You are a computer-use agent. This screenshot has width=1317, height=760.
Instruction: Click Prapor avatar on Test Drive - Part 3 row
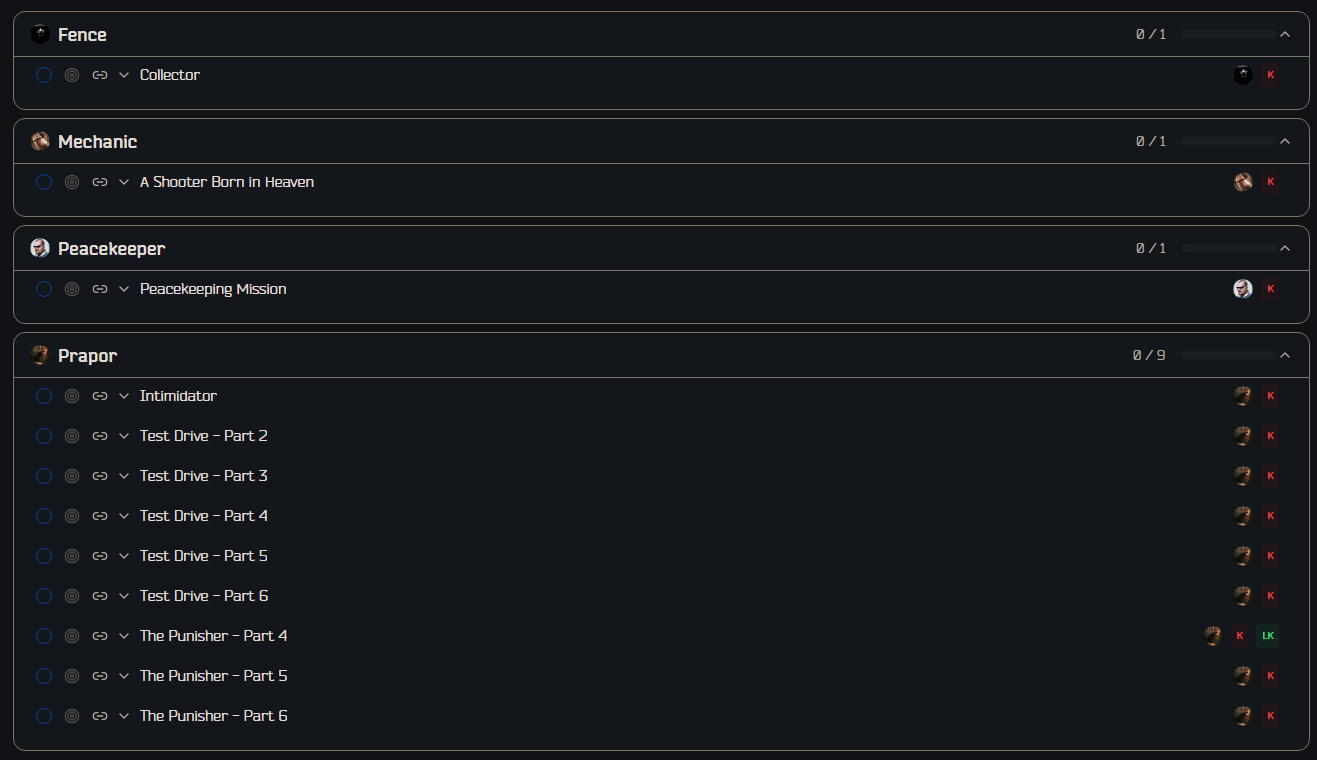1242,476
